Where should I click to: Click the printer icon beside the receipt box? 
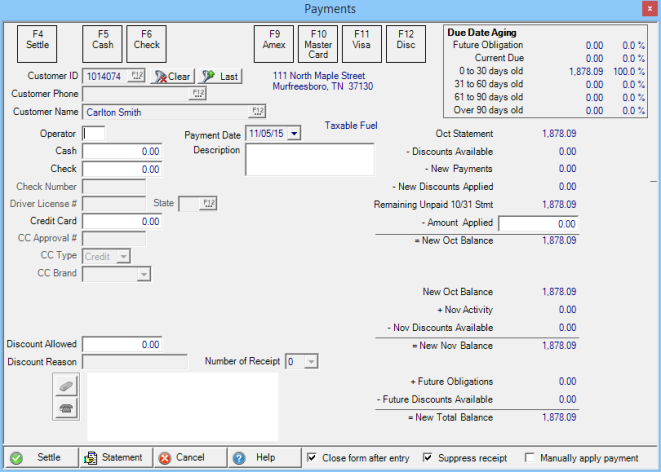tap(66, 407)
